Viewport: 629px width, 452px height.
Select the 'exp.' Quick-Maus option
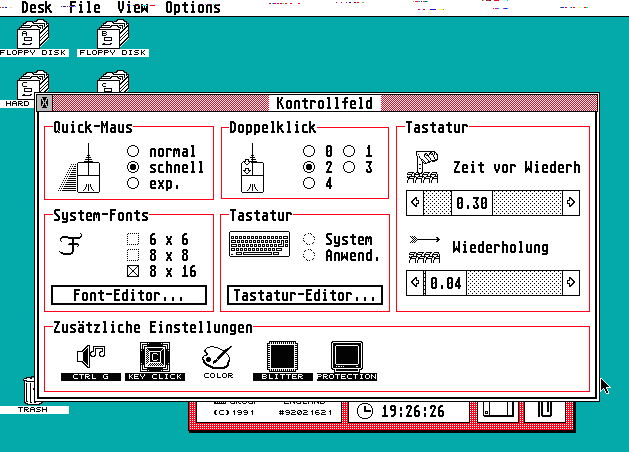tap(133, 184)
